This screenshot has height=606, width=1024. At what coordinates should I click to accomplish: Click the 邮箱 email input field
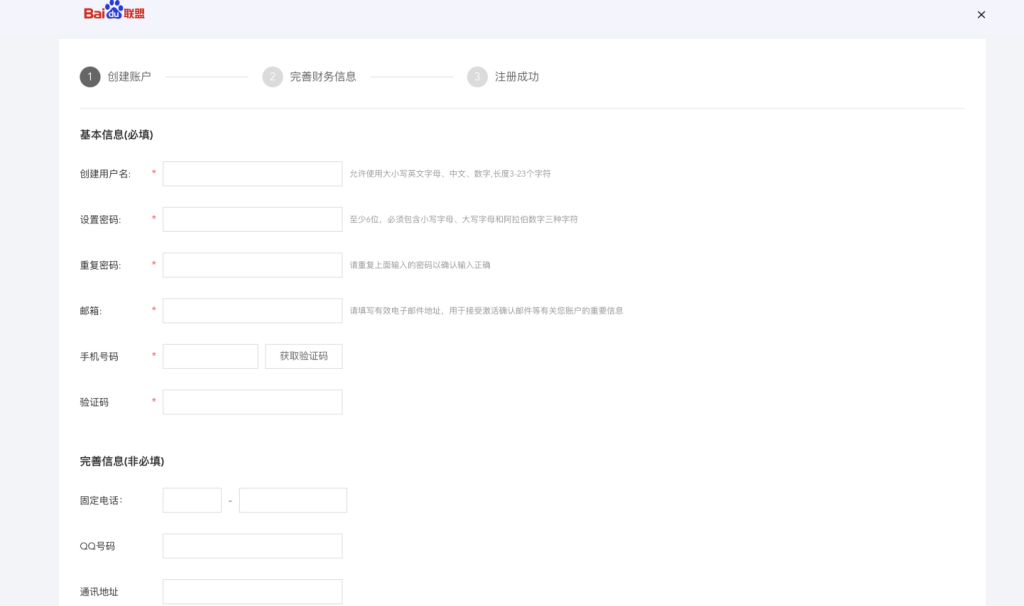pyautogui.click(x=252, y=311)
